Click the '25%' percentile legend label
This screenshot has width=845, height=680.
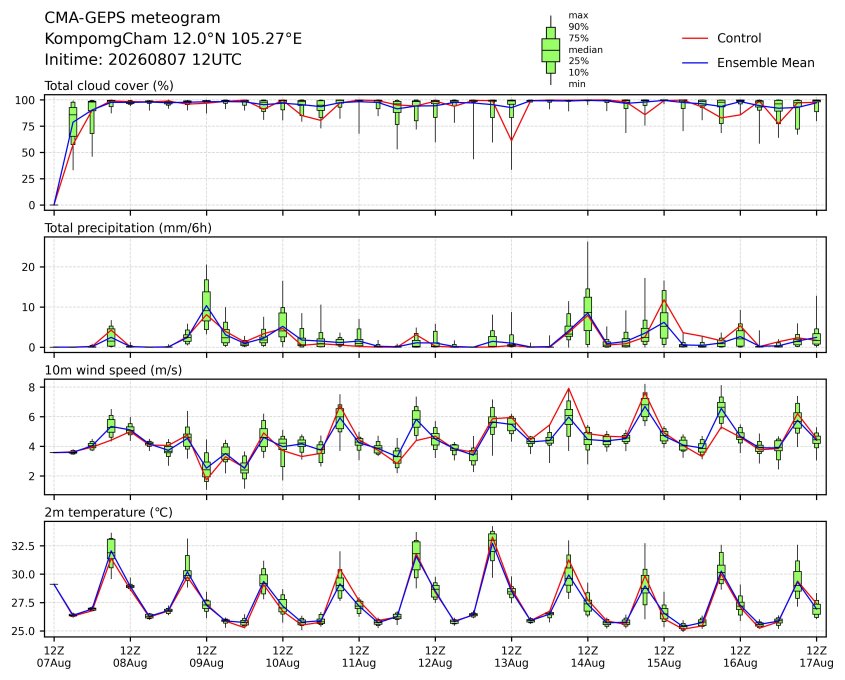[578, 61]
